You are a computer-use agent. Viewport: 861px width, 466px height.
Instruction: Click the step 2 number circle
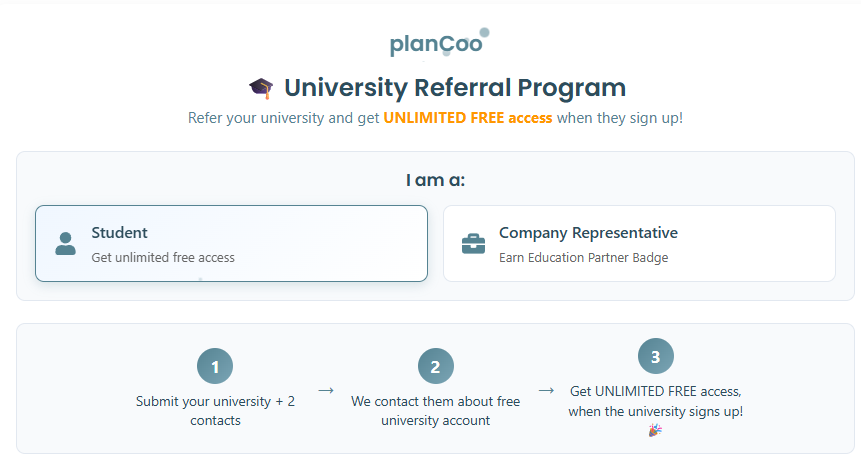[435, 366]
